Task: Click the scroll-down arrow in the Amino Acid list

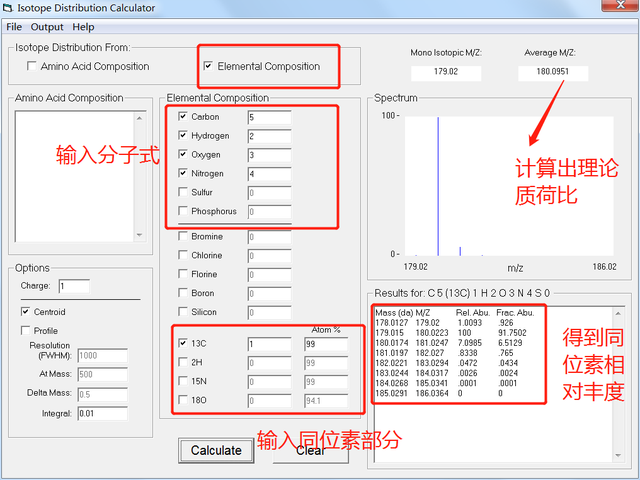Action: [x=138, y=236]
